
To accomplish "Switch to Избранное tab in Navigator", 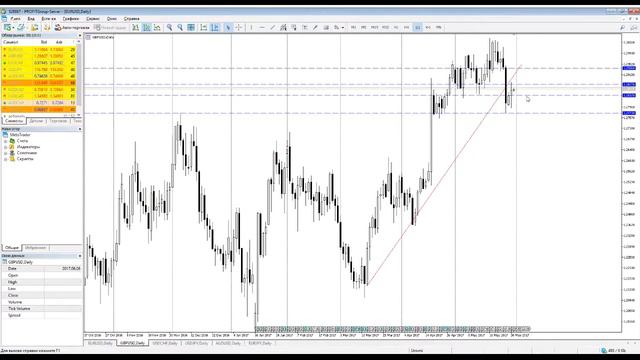I will click(x=36, y=248).
